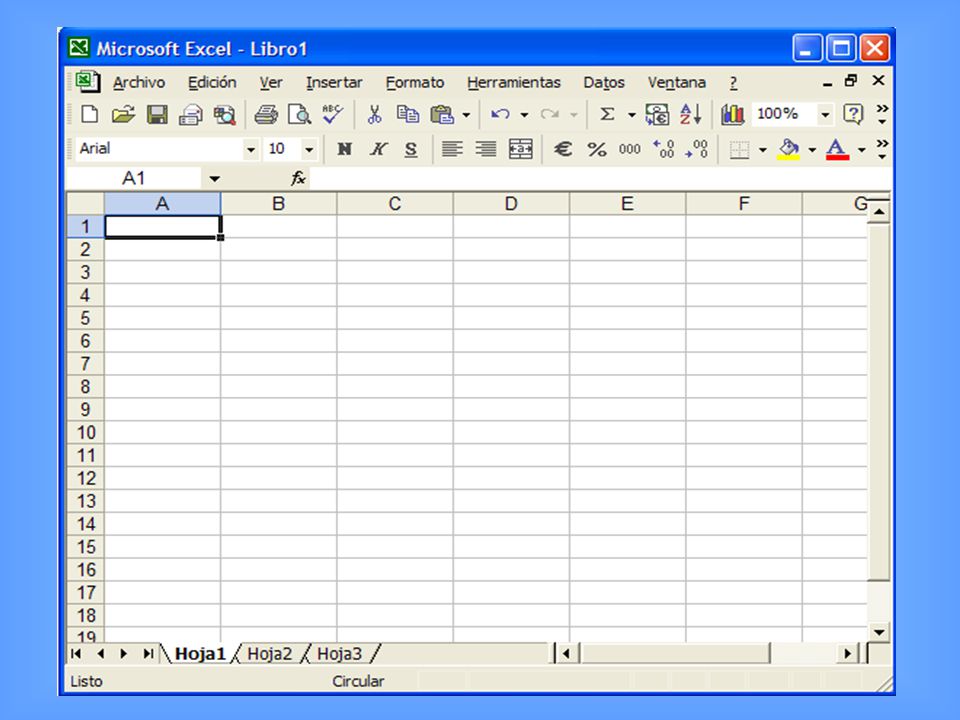Undo the last action
960x720 pixels.
click(500, 114)
